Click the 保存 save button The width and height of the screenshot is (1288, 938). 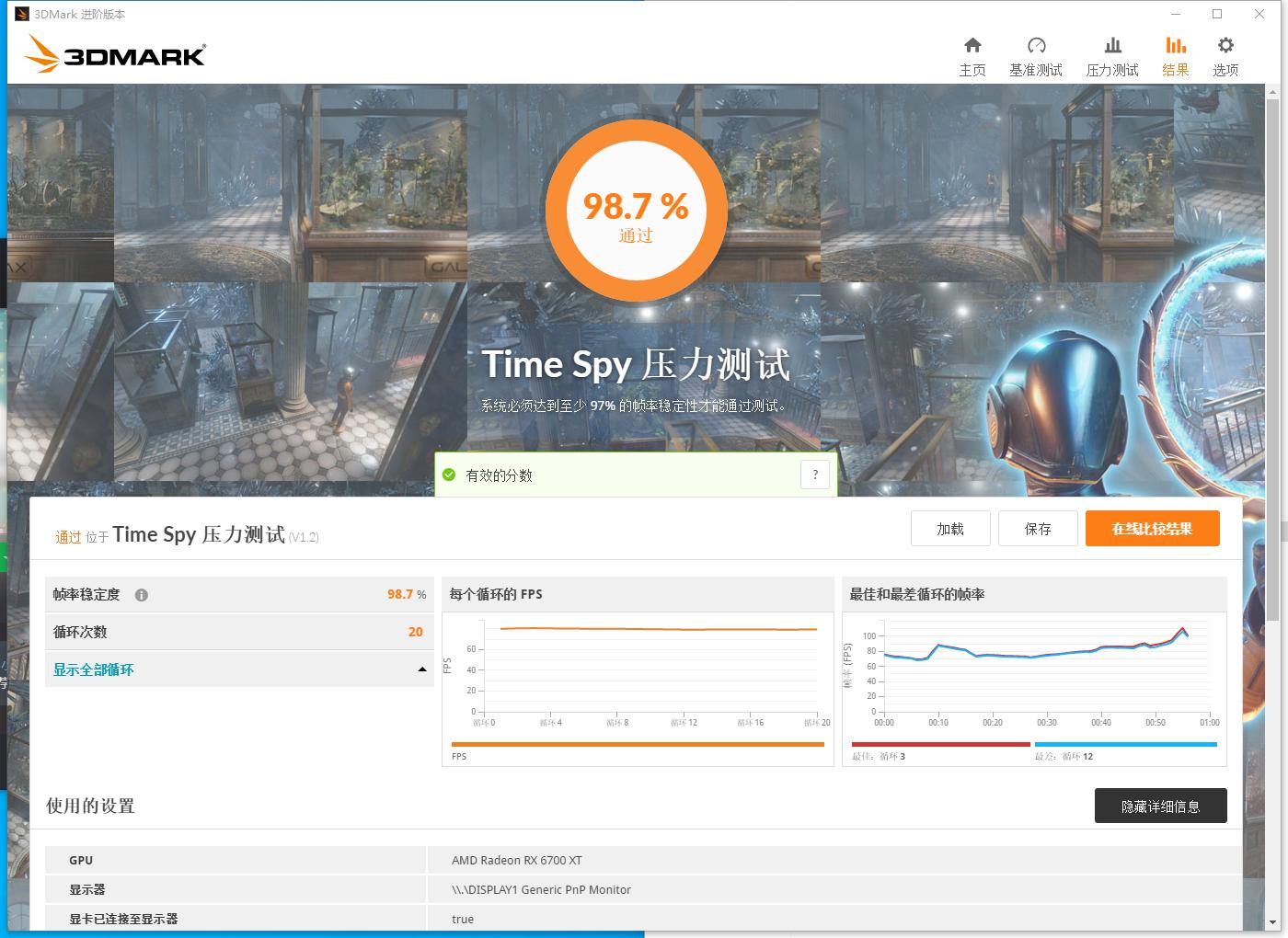click(1038, 528)
